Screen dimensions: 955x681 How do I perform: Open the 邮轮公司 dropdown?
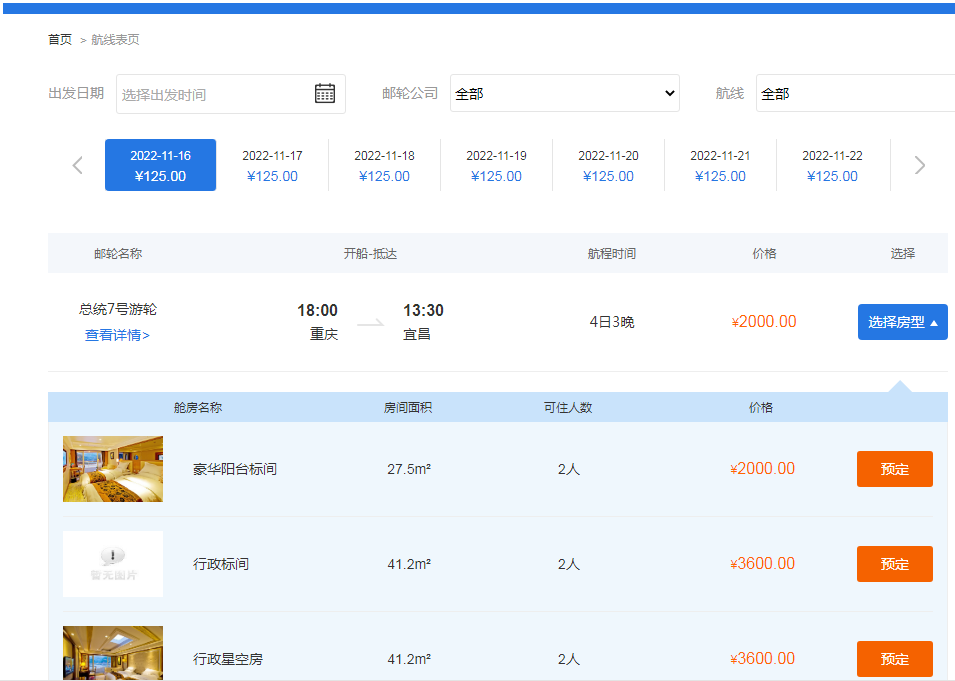pyautogui.click(x=564, y=93)
